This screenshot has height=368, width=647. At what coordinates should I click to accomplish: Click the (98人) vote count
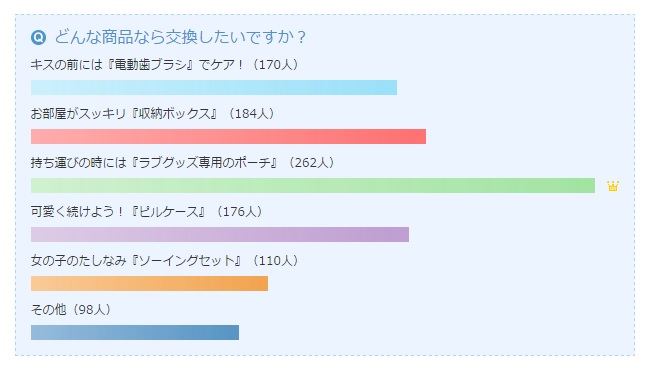(x=92, y=310)
